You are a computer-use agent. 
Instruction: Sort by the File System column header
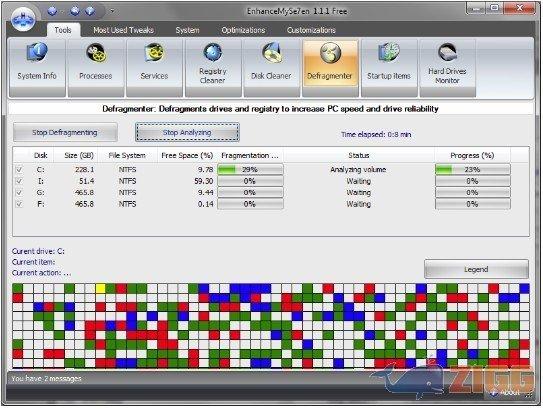(127, 155)
